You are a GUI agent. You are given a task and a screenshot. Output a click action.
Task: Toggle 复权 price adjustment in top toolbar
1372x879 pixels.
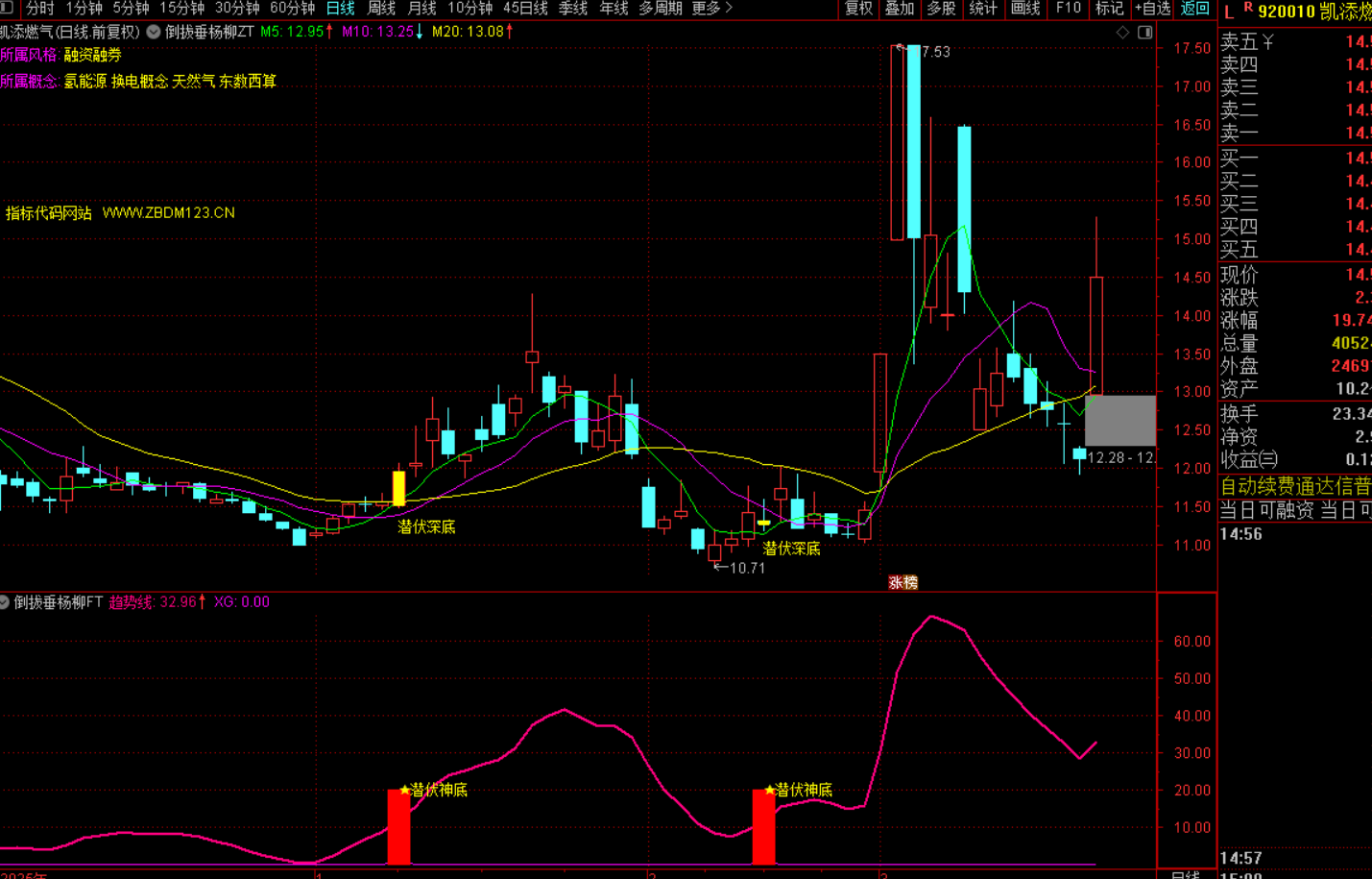[857, 9]
